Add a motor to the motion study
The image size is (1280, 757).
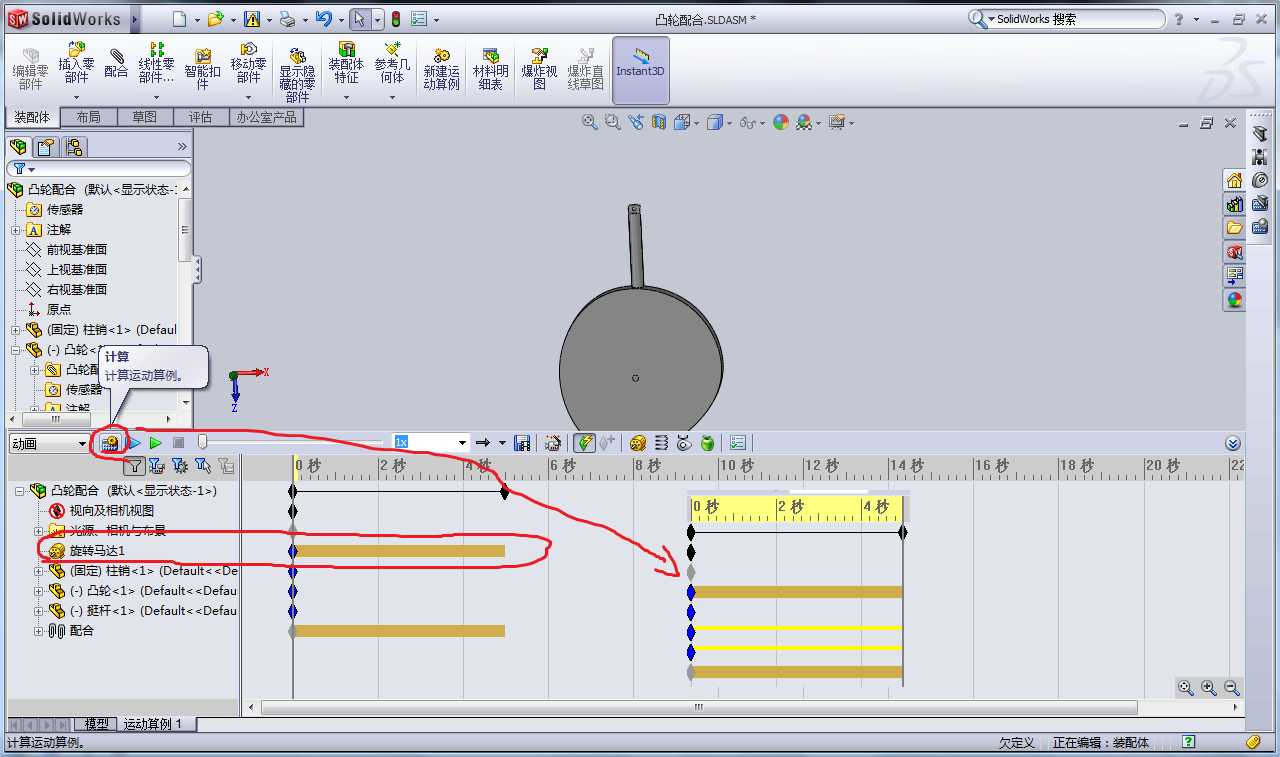(638, 442)
